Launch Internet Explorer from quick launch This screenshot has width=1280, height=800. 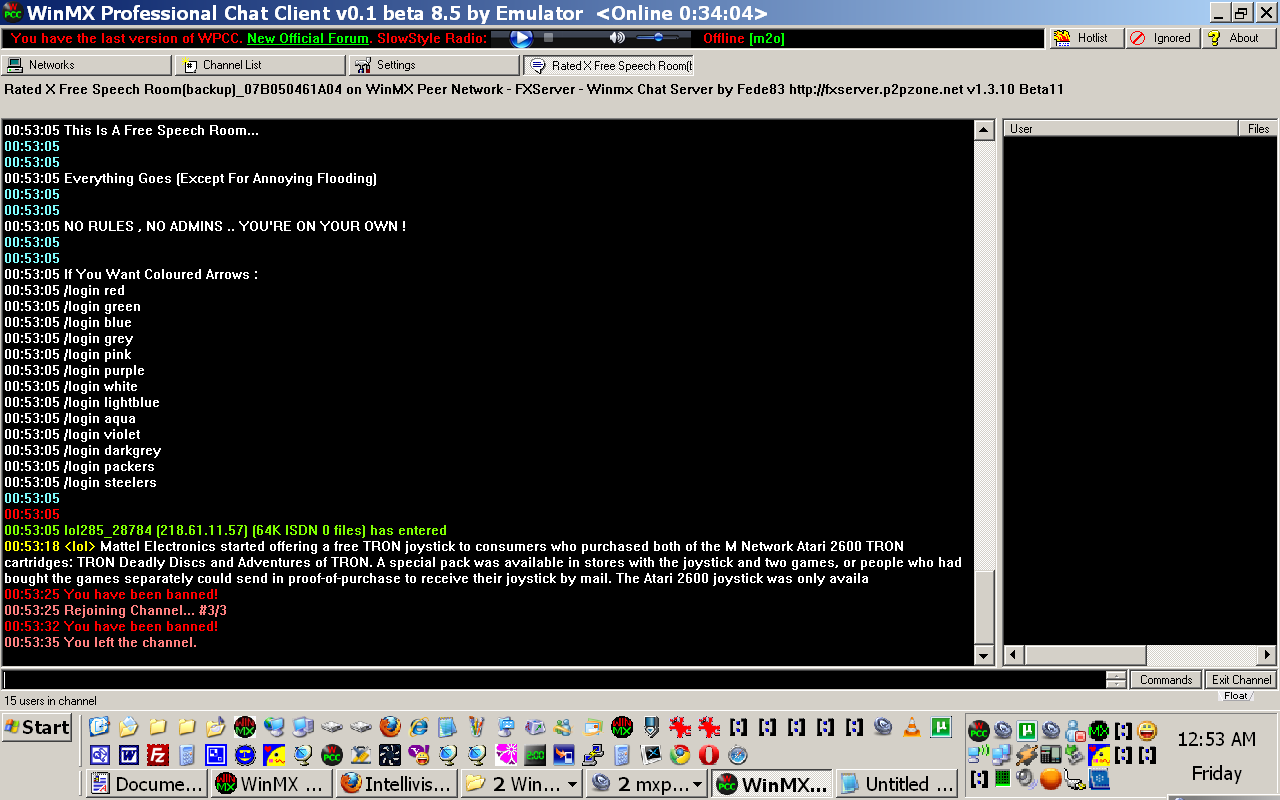[419, 727]
